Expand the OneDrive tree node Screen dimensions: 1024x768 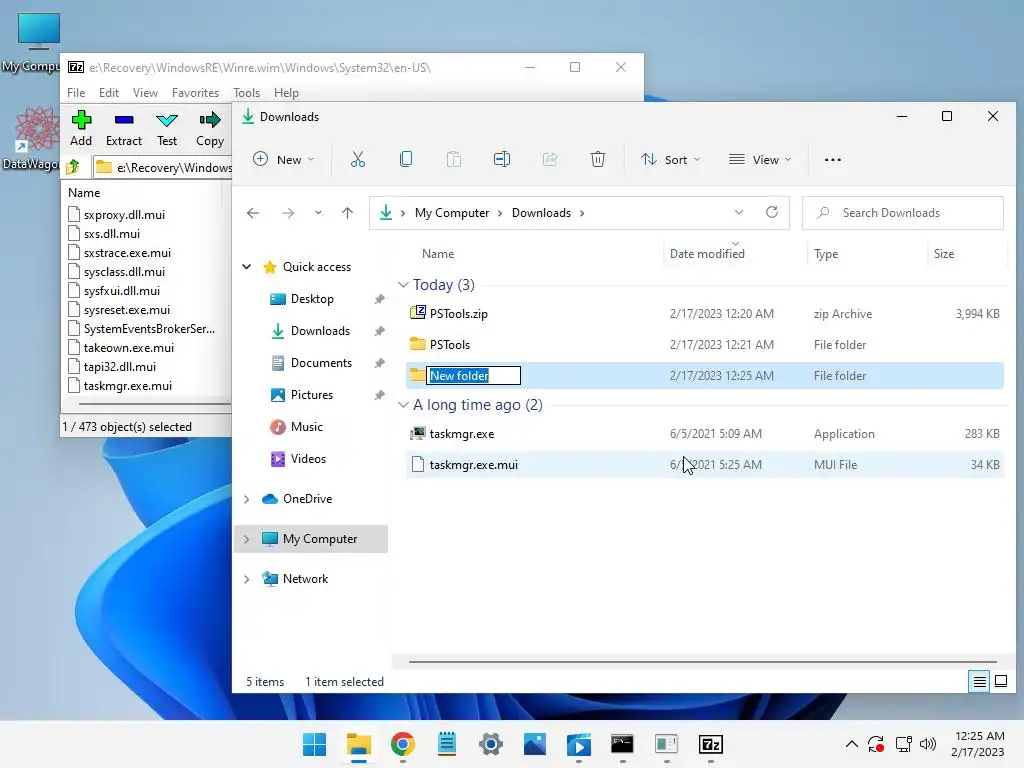(247, 499)
